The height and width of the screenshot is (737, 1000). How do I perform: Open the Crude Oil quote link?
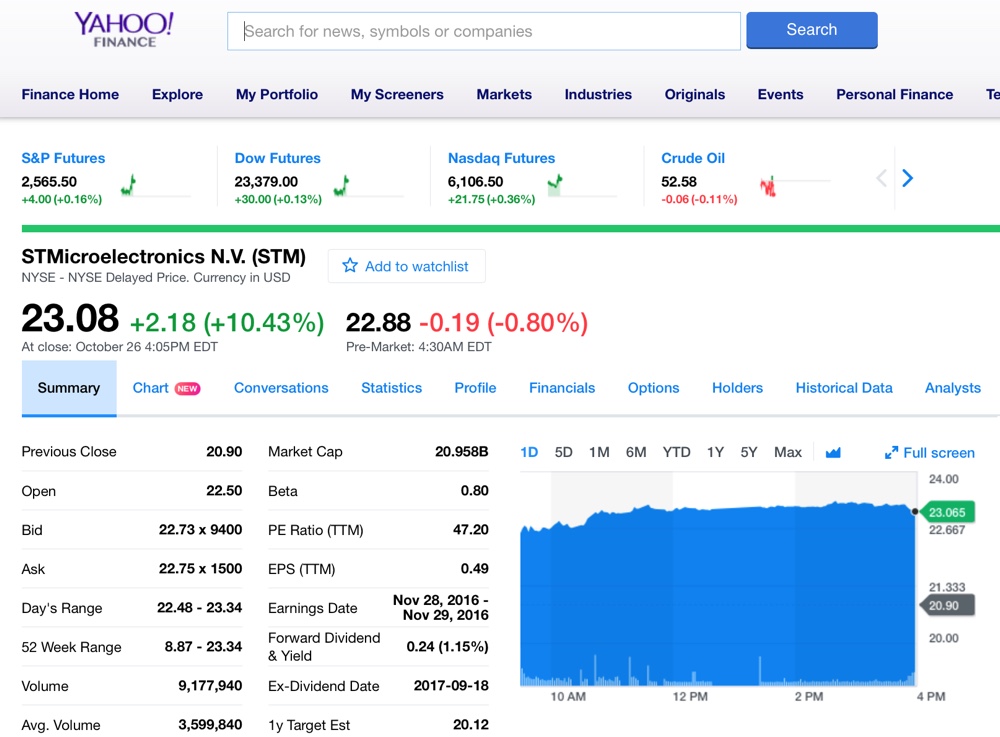pyautogui.click(x=693, y=158)
